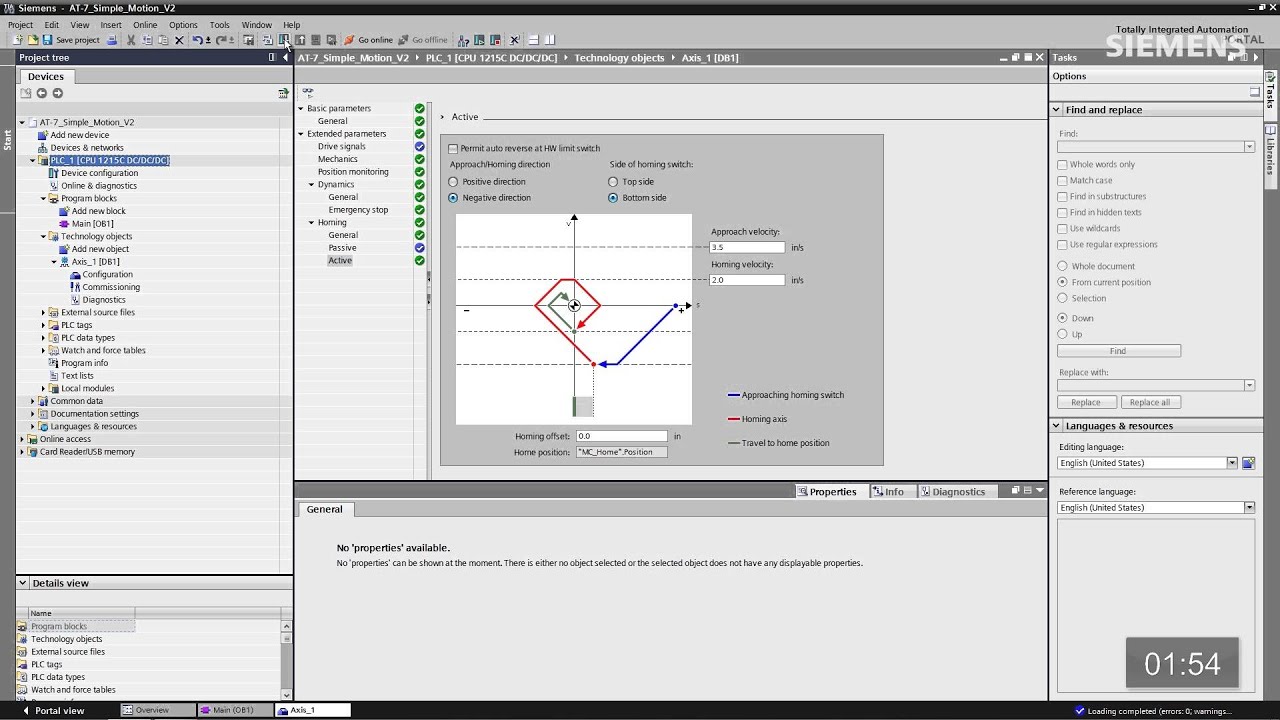The width and height of the screenshot is (1280, 720).
Task: Select Negative direction radio button
Action: (x=453, y=198)
